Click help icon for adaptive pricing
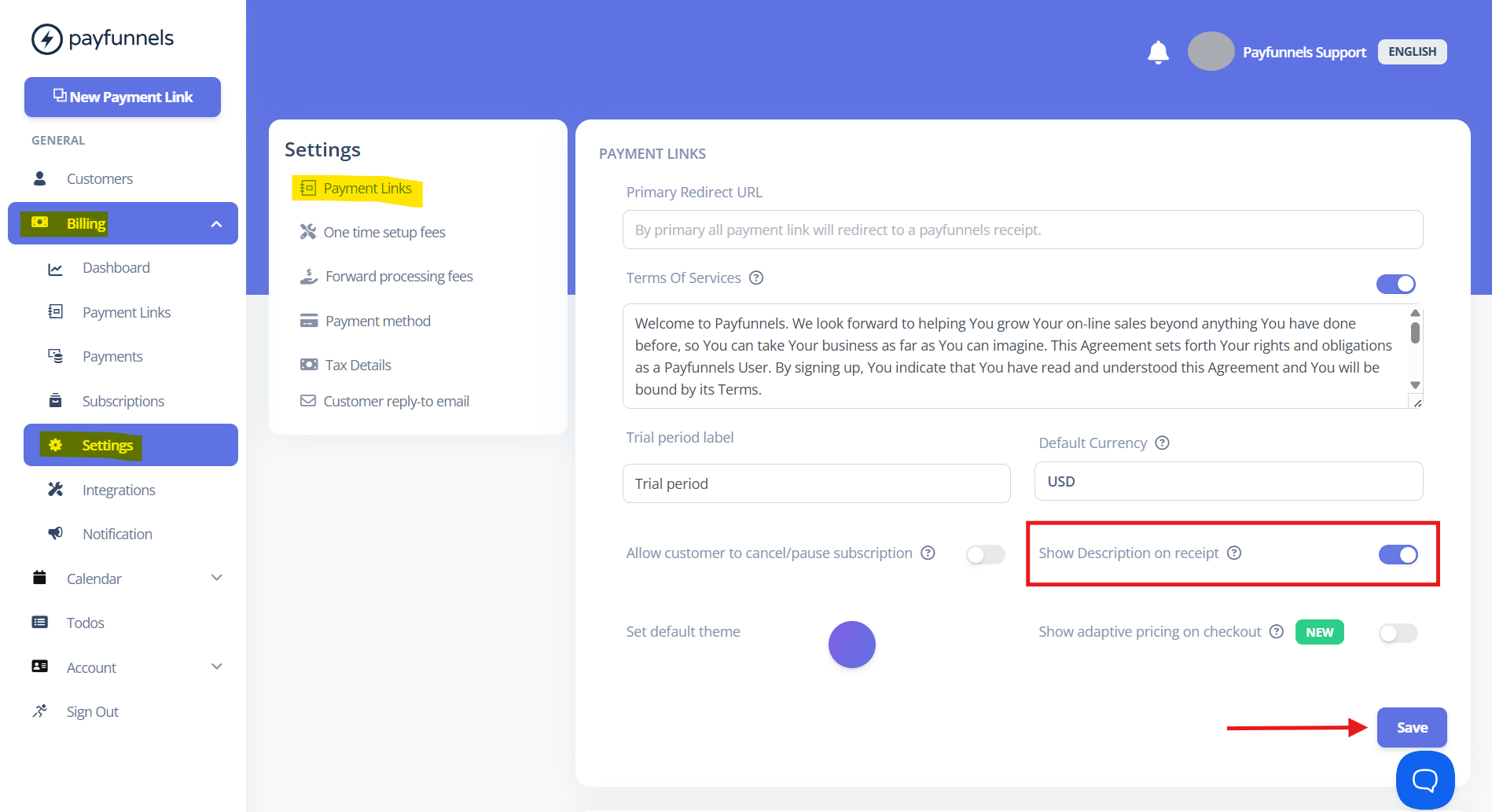 [x=1277, y=631]
